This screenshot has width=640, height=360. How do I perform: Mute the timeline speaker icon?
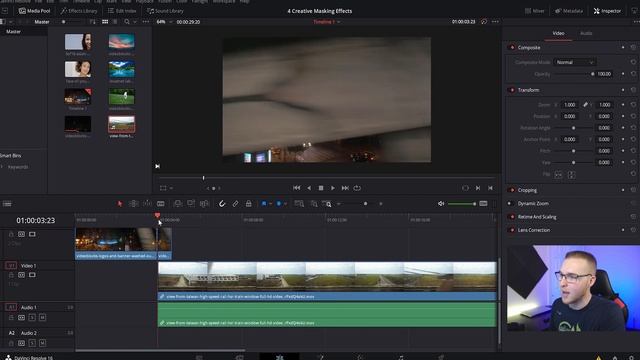(441, 204)
